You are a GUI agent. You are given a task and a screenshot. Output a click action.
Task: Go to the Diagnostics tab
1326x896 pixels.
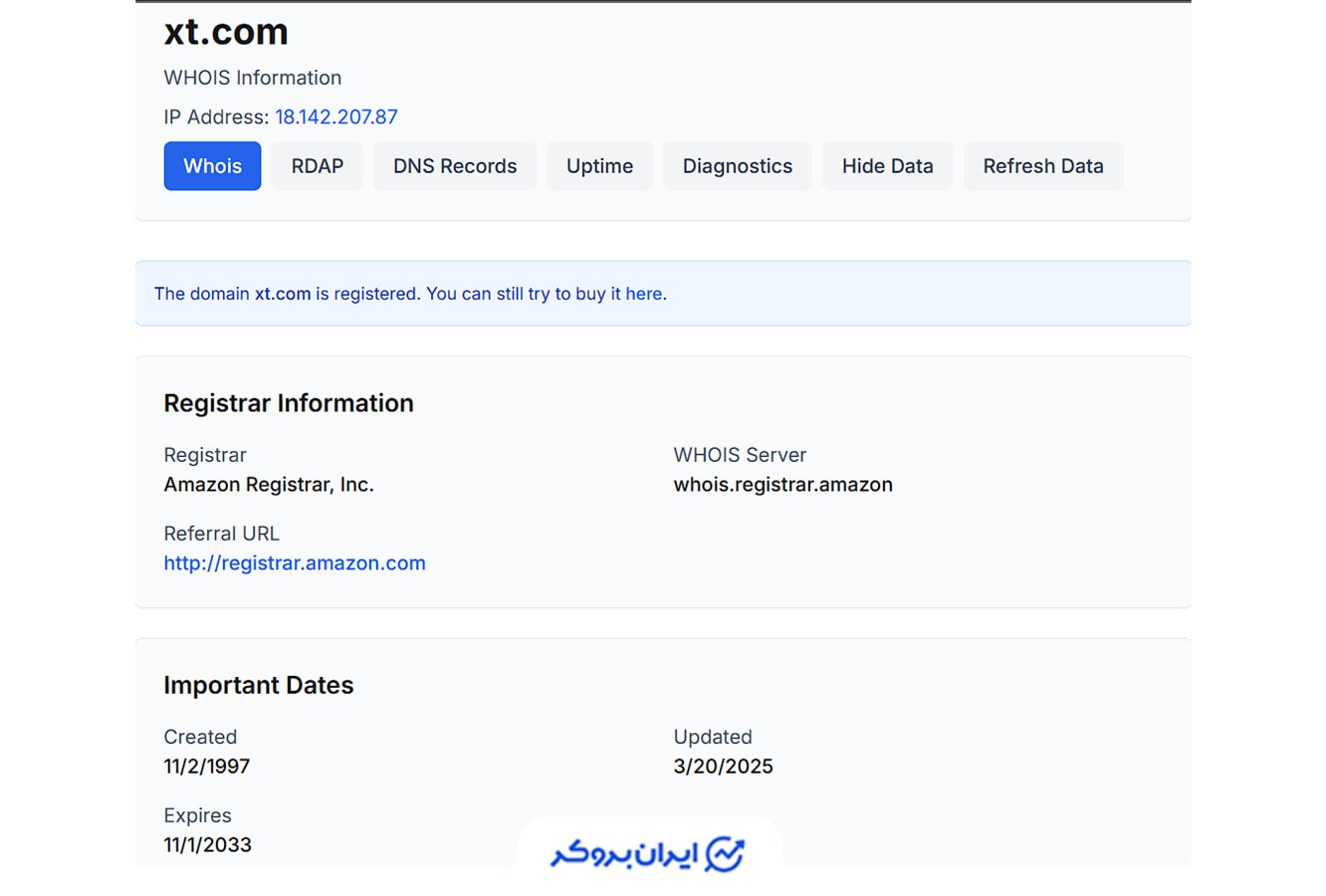click(x=737, y=166)
